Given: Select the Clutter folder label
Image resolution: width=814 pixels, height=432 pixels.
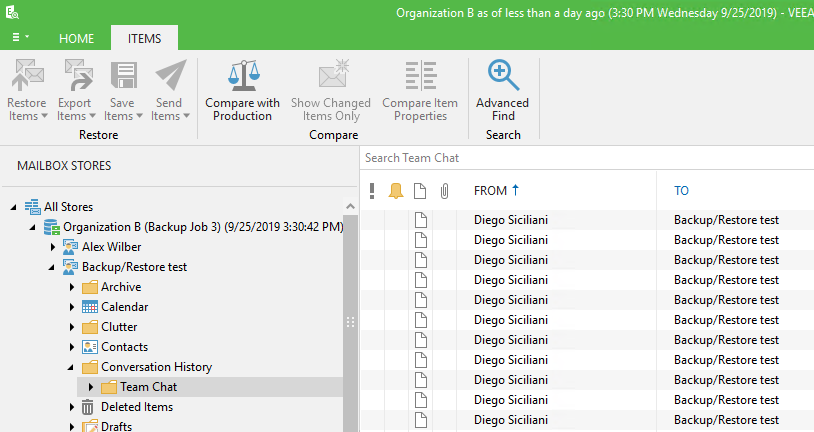Looking at the screenshot, I should 119,327.
